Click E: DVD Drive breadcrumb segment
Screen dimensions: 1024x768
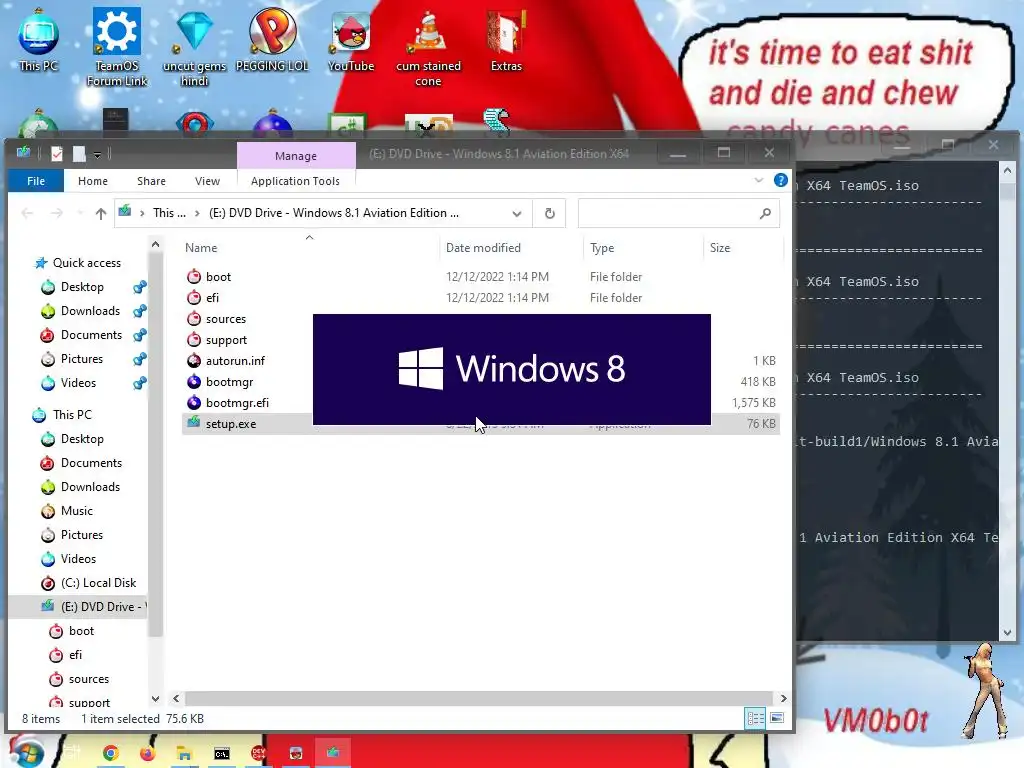(334, 213)
